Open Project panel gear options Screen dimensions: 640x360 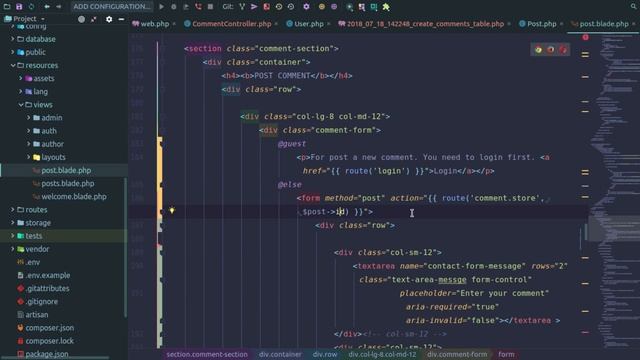click(x=109, y=19)
